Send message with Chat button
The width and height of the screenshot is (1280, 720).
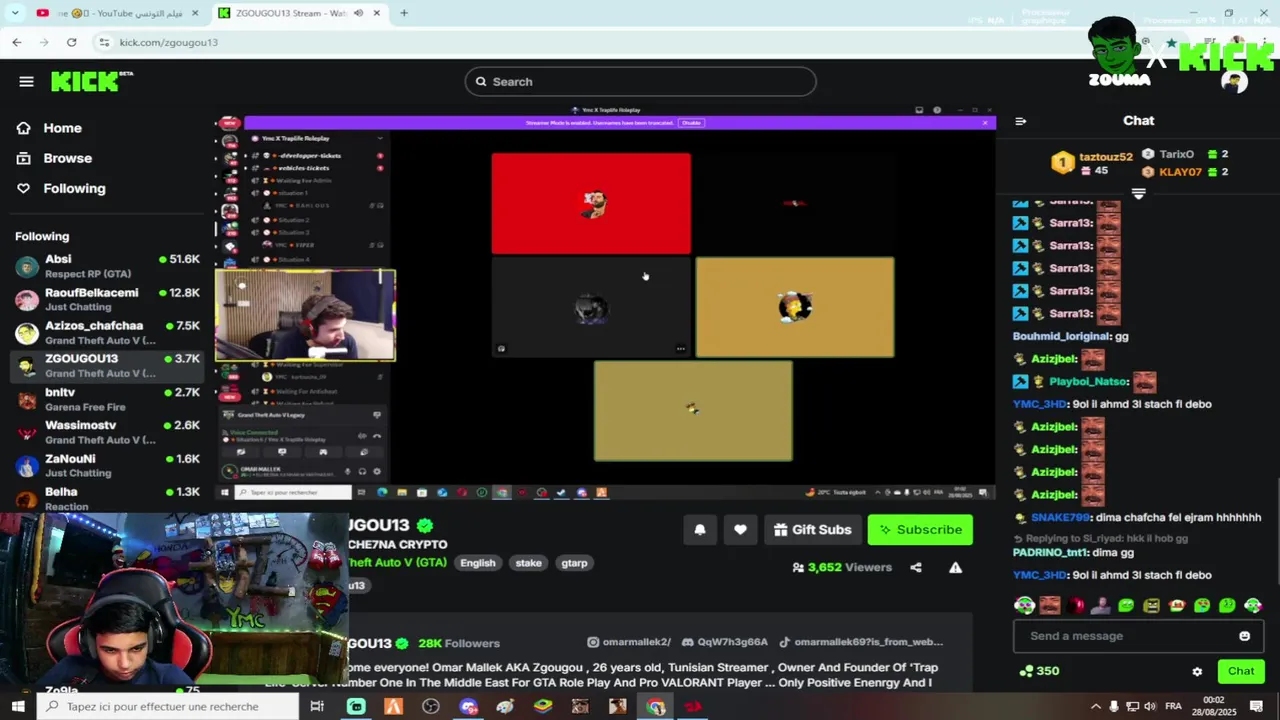click(1241, 671)
